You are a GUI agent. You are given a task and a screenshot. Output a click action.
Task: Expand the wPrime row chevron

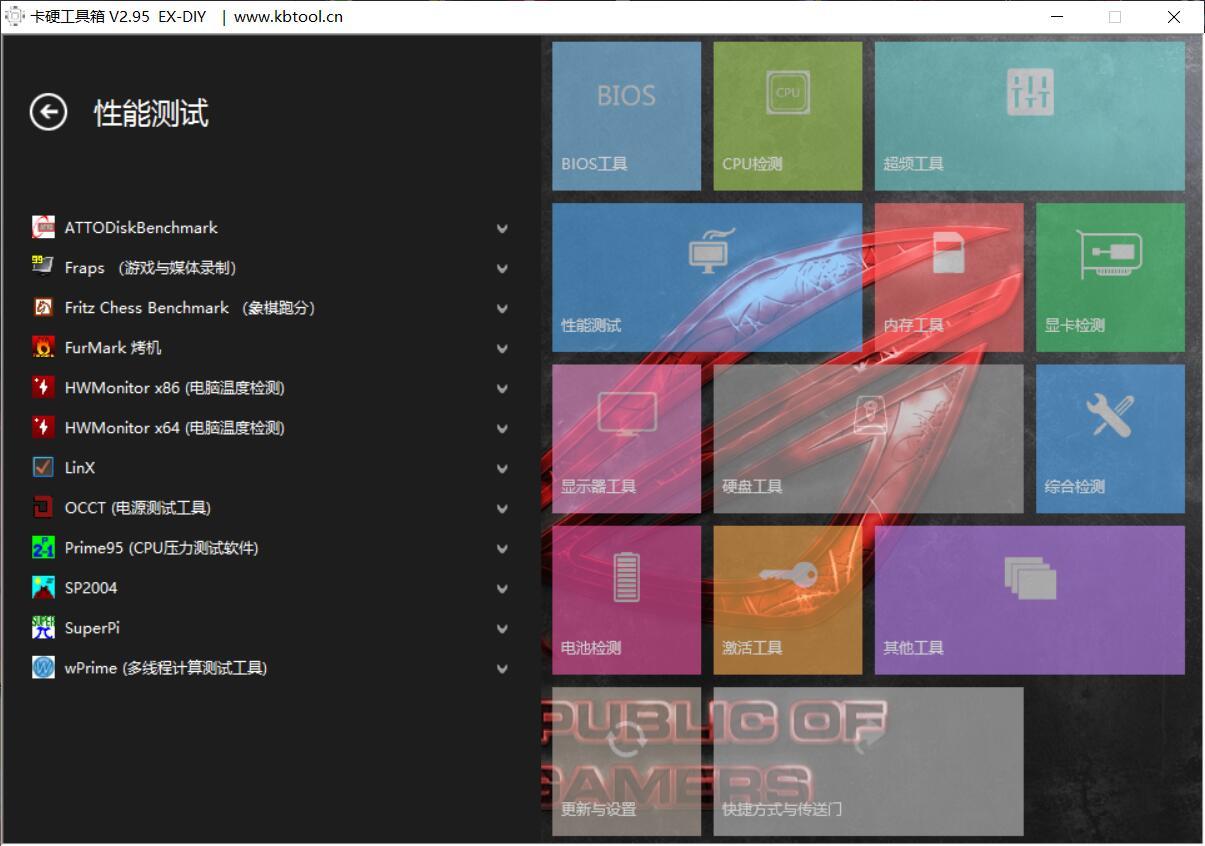pyautogui.click(x=502, y=668)
